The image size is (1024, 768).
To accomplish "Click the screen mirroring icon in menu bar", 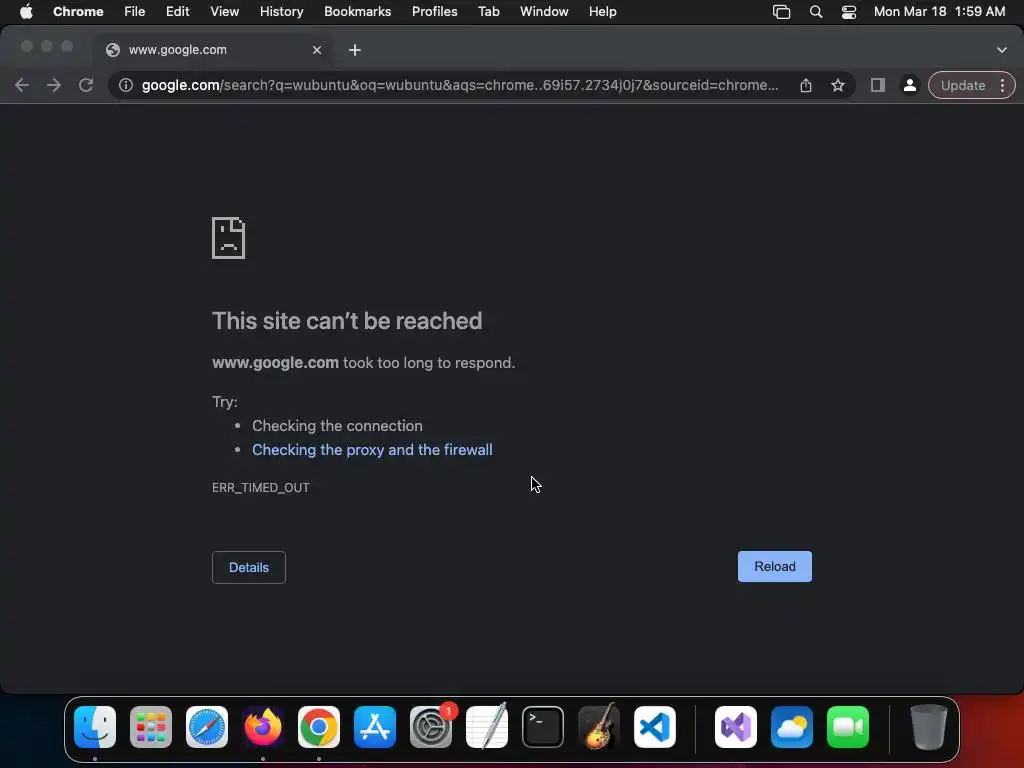I will tap(781, 12).
